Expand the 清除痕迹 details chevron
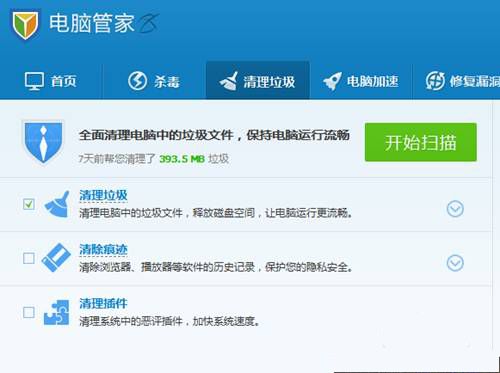This screenshot has height=373, width=500. pos(455,263)
